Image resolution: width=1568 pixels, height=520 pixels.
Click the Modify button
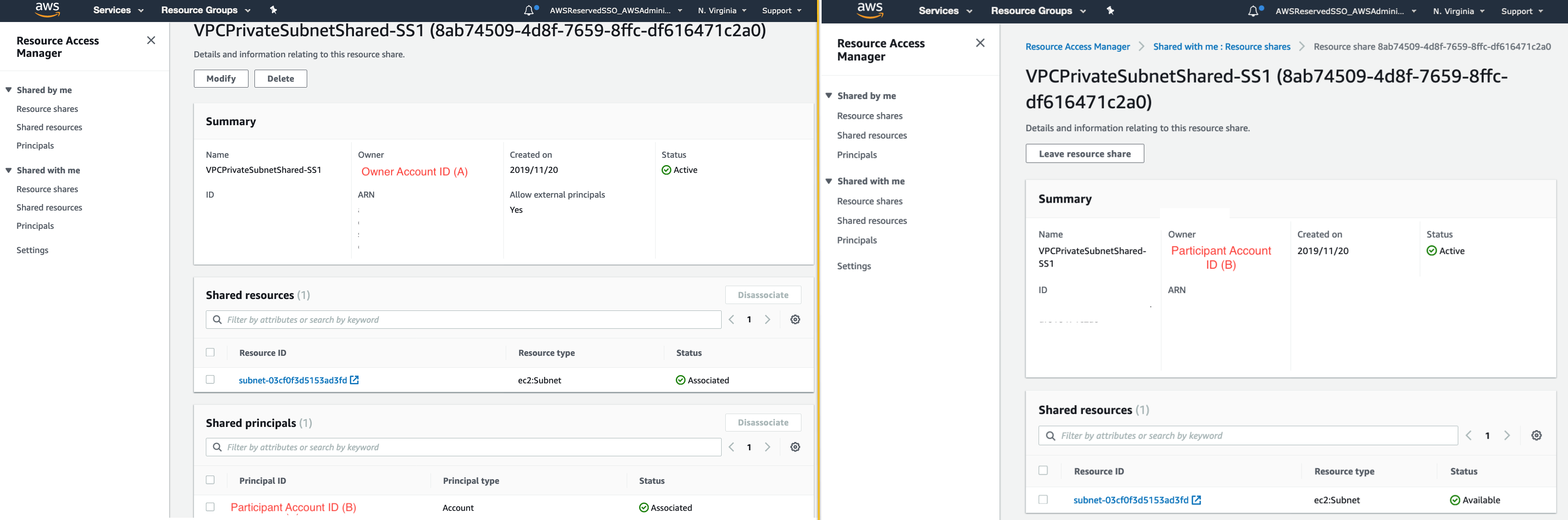(221, 78)
